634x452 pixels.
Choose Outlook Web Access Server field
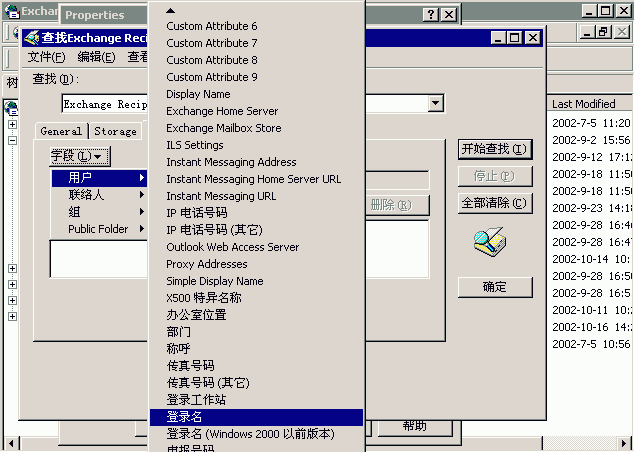(x=232, y=247)
